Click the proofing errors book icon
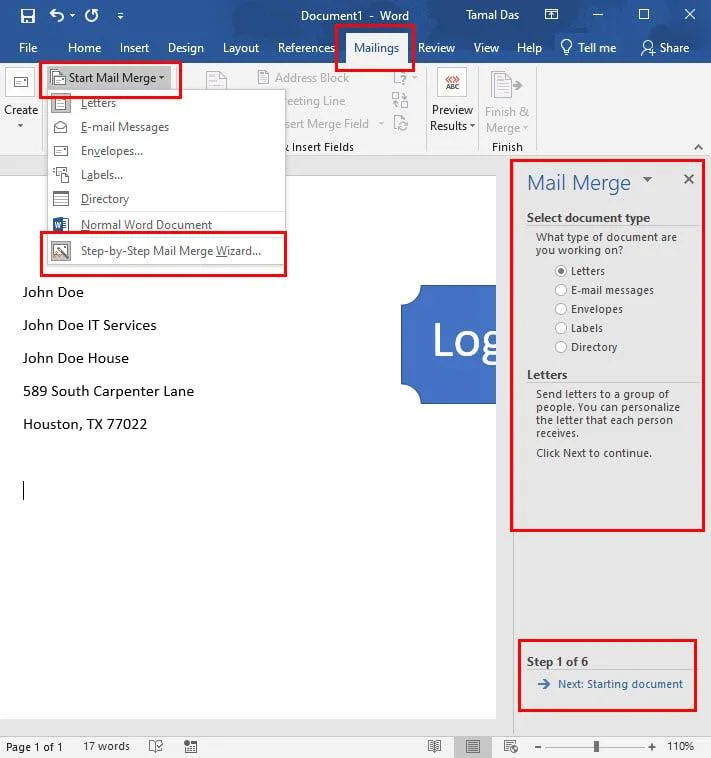 tap(156, 746)
